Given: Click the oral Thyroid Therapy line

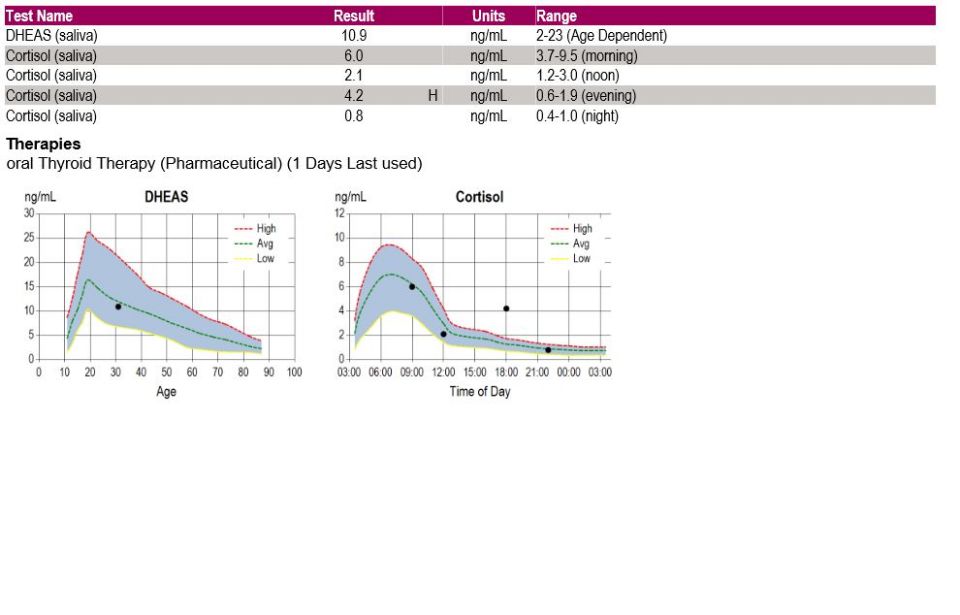Looking at the screenshot, I should [214, 164].
